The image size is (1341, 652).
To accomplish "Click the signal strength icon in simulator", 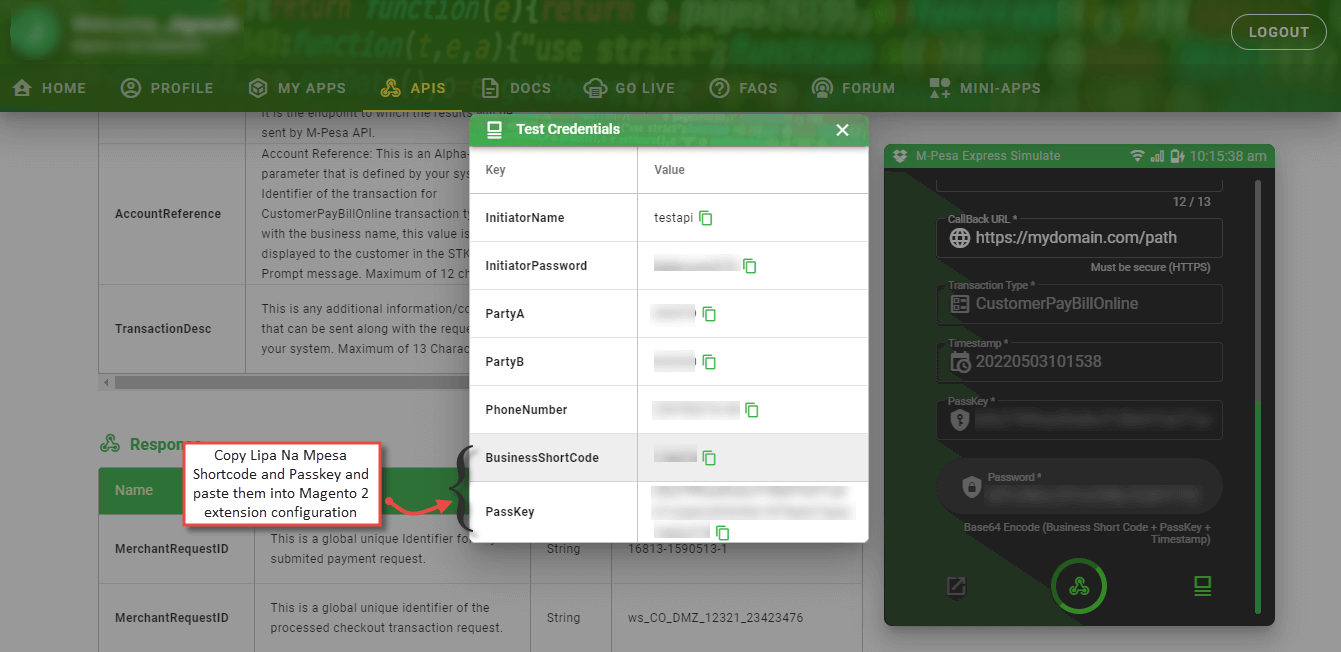I will tap(1158, 156).
